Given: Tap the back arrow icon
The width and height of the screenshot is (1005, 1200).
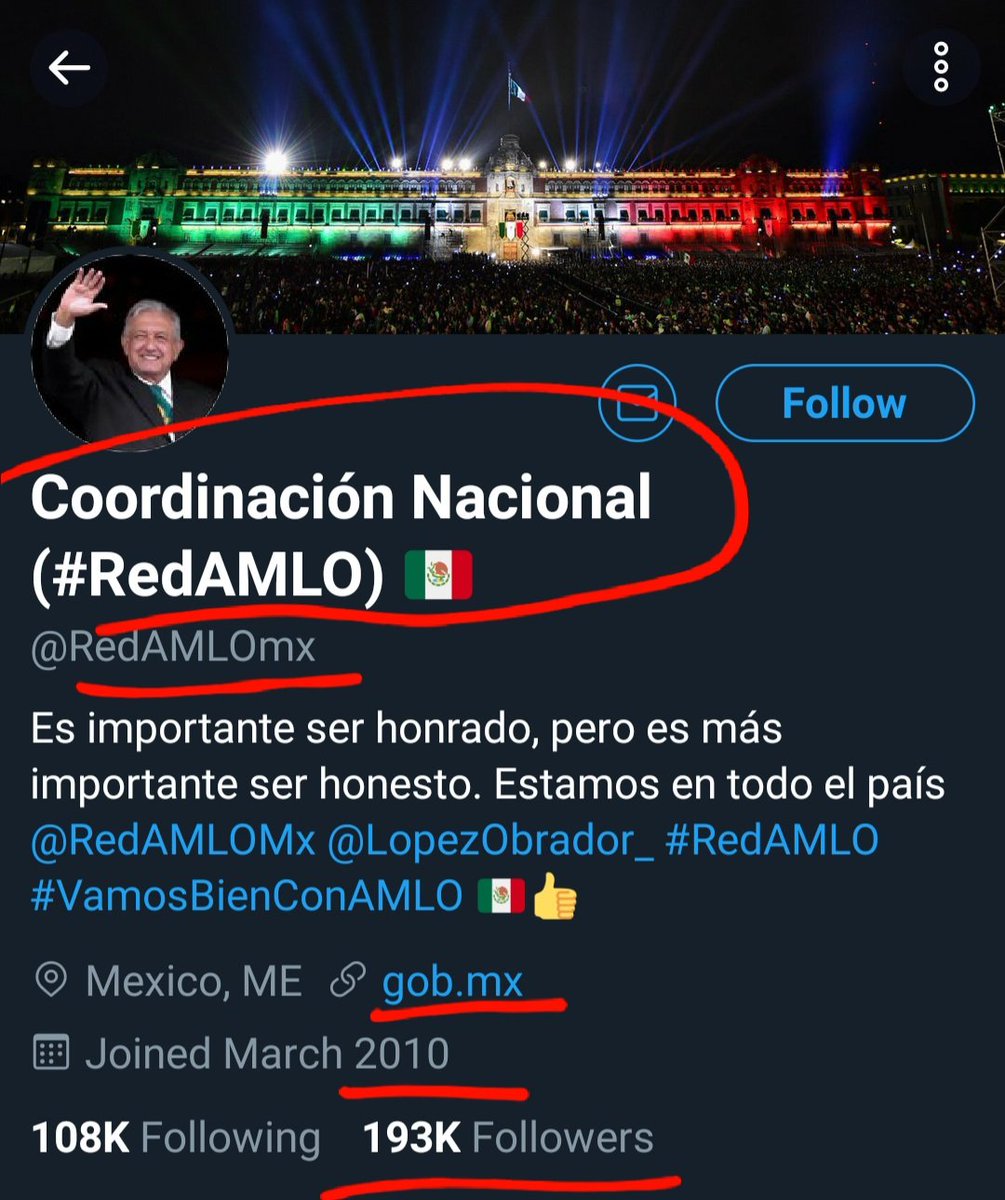Looking at the screenshot, I should [x=69, y=68].
